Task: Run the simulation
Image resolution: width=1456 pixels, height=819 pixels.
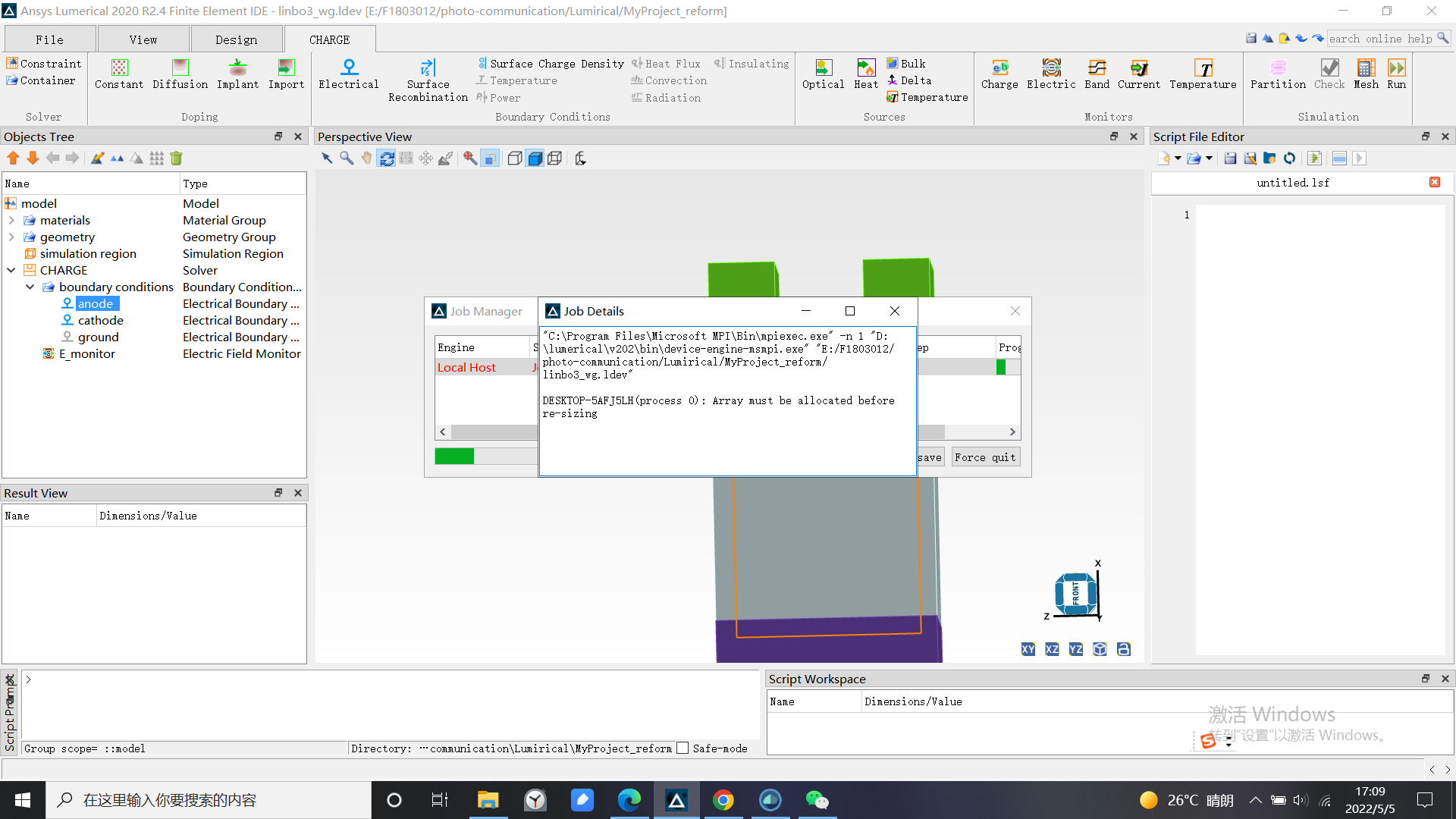Action: click(1396, 74)
